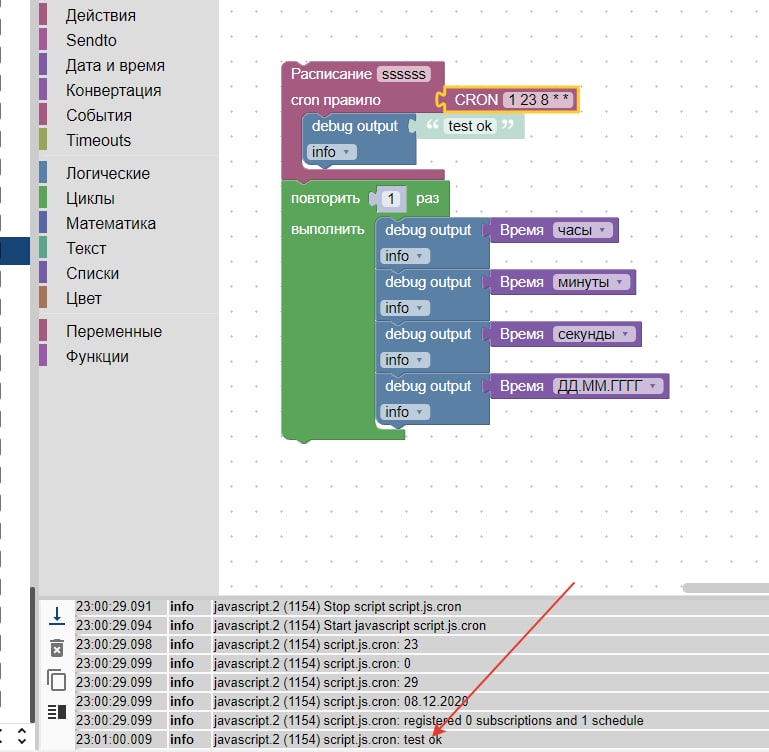This screenshot has width=769, height=752.
Task: Click log line Start javascript script.js.cron
Action: click(x=349, y=625)
